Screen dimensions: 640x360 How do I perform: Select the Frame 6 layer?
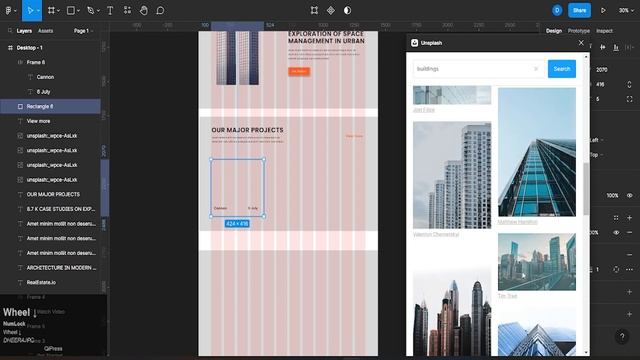50,62
